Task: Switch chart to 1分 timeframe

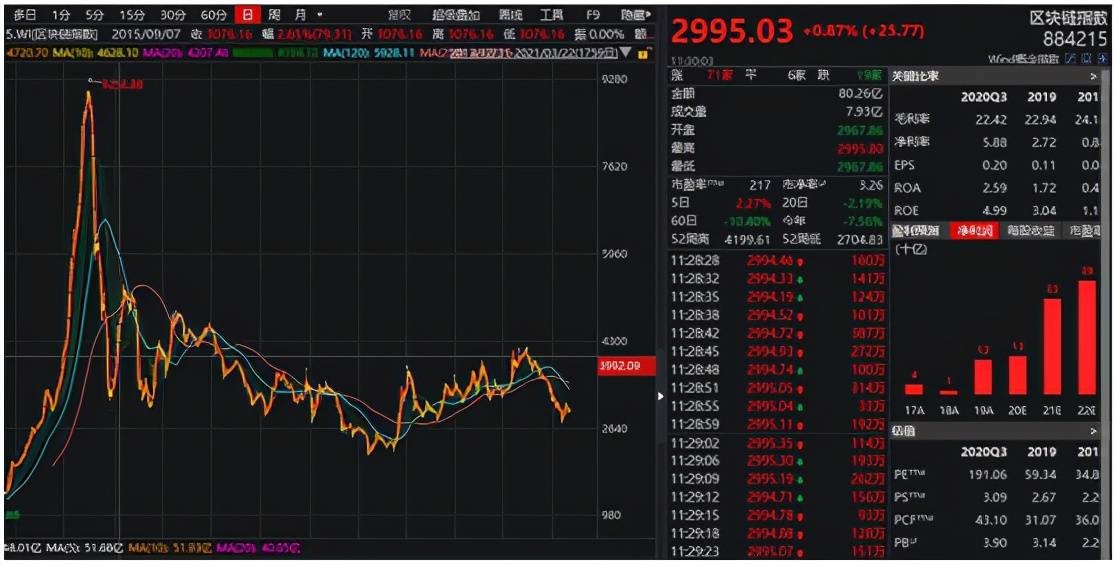Action: click(61, 15)
